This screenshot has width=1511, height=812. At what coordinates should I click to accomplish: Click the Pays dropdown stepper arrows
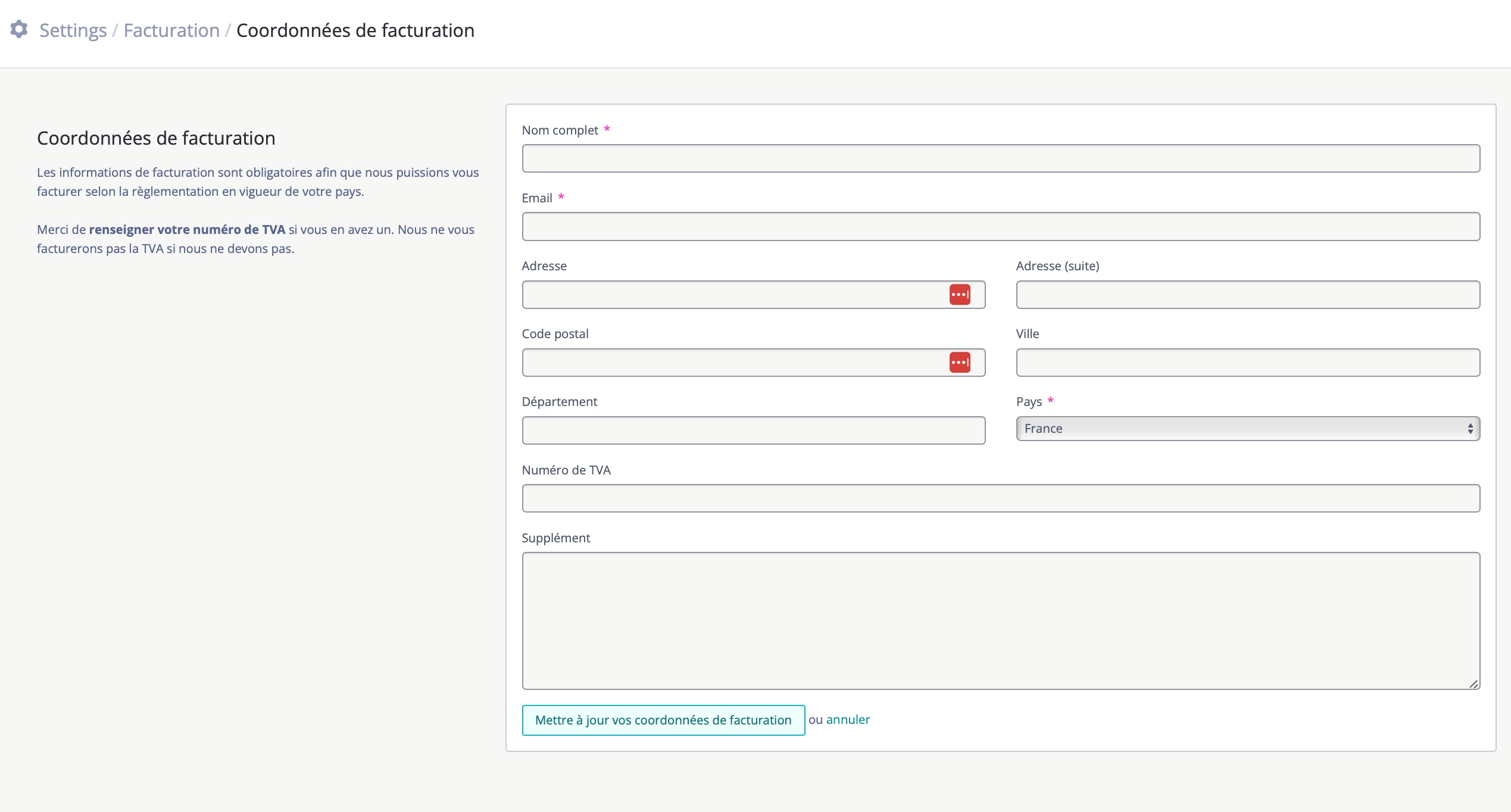coord(1470,429)
